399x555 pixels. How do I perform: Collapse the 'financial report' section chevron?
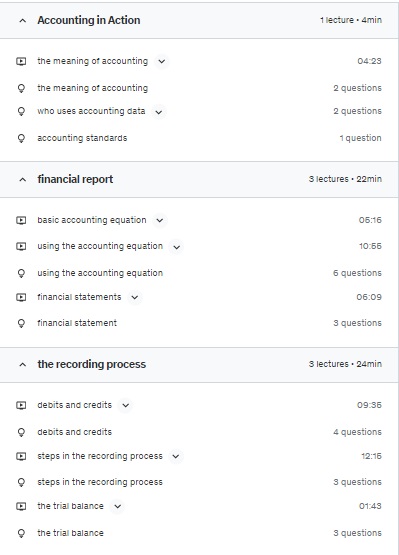coord(23,179)
